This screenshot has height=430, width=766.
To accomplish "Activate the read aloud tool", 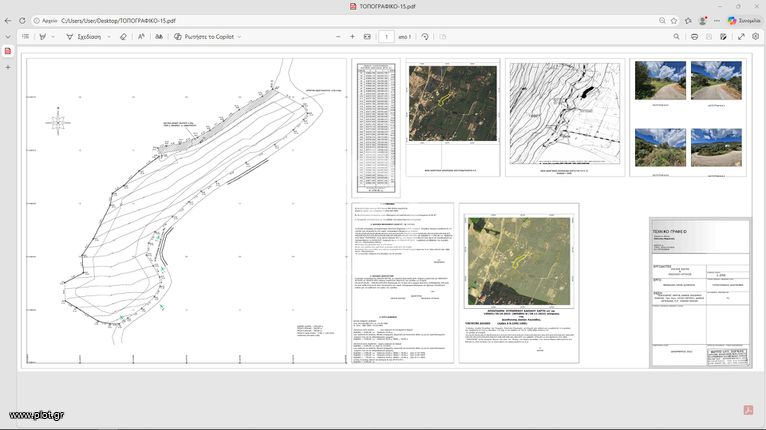I will click(x=141, y=37).
